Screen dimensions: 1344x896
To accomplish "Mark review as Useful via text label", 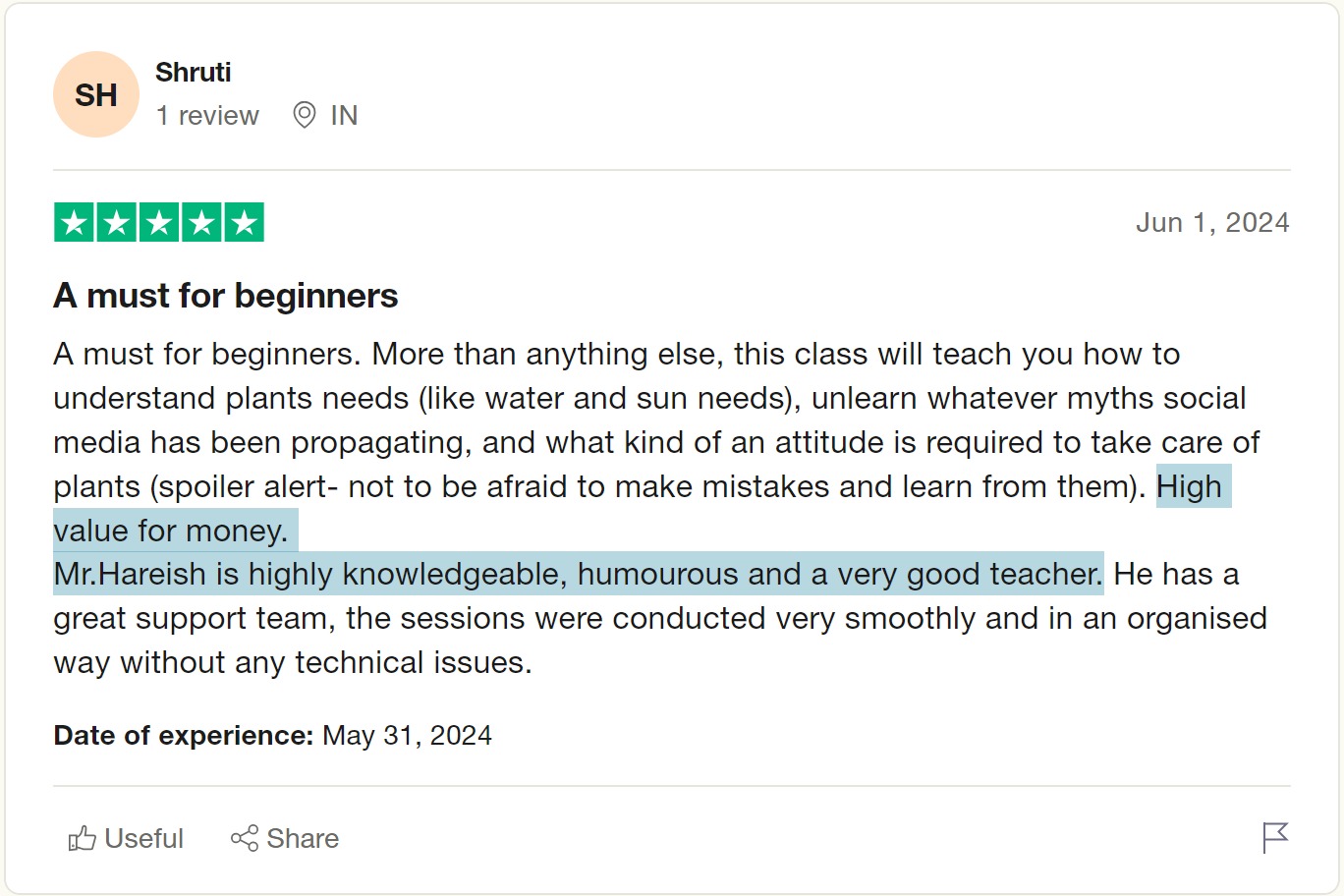I will coord(143,838).
